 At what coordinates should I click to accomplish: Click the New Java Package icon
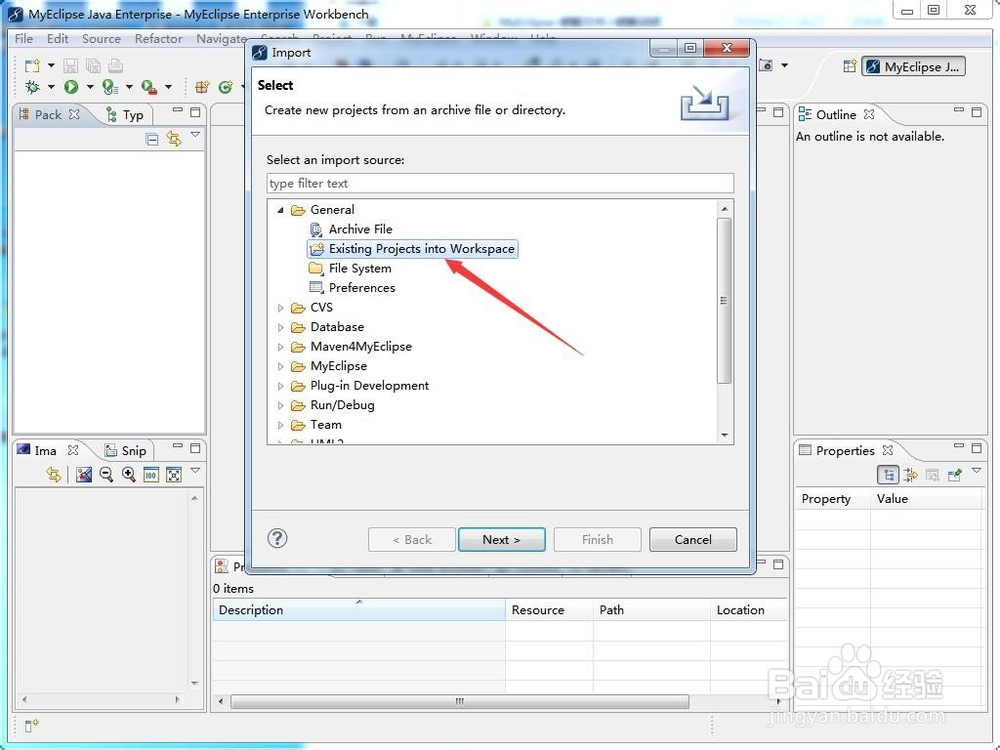202,87
